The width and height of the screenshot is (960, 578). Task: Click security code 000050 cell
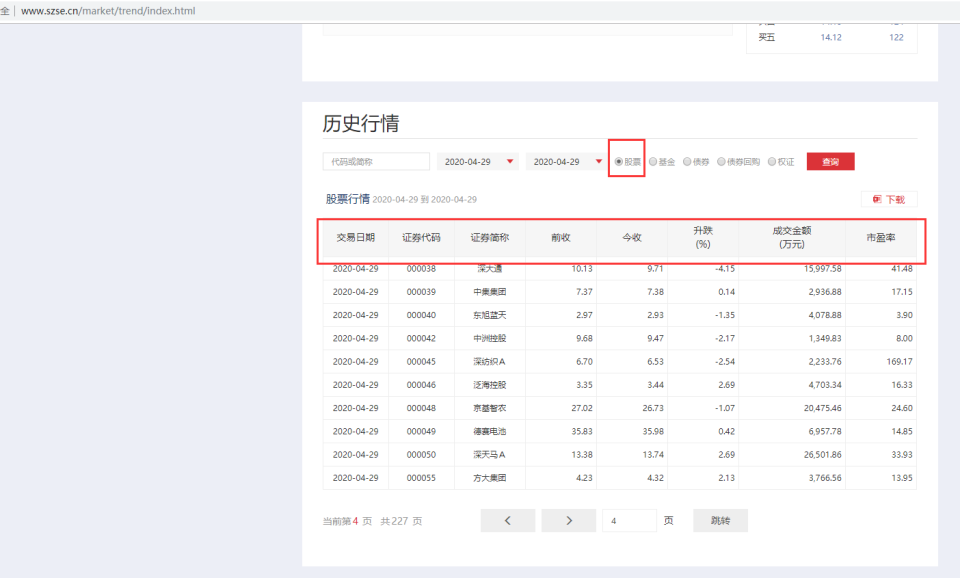tap(421, 455)
